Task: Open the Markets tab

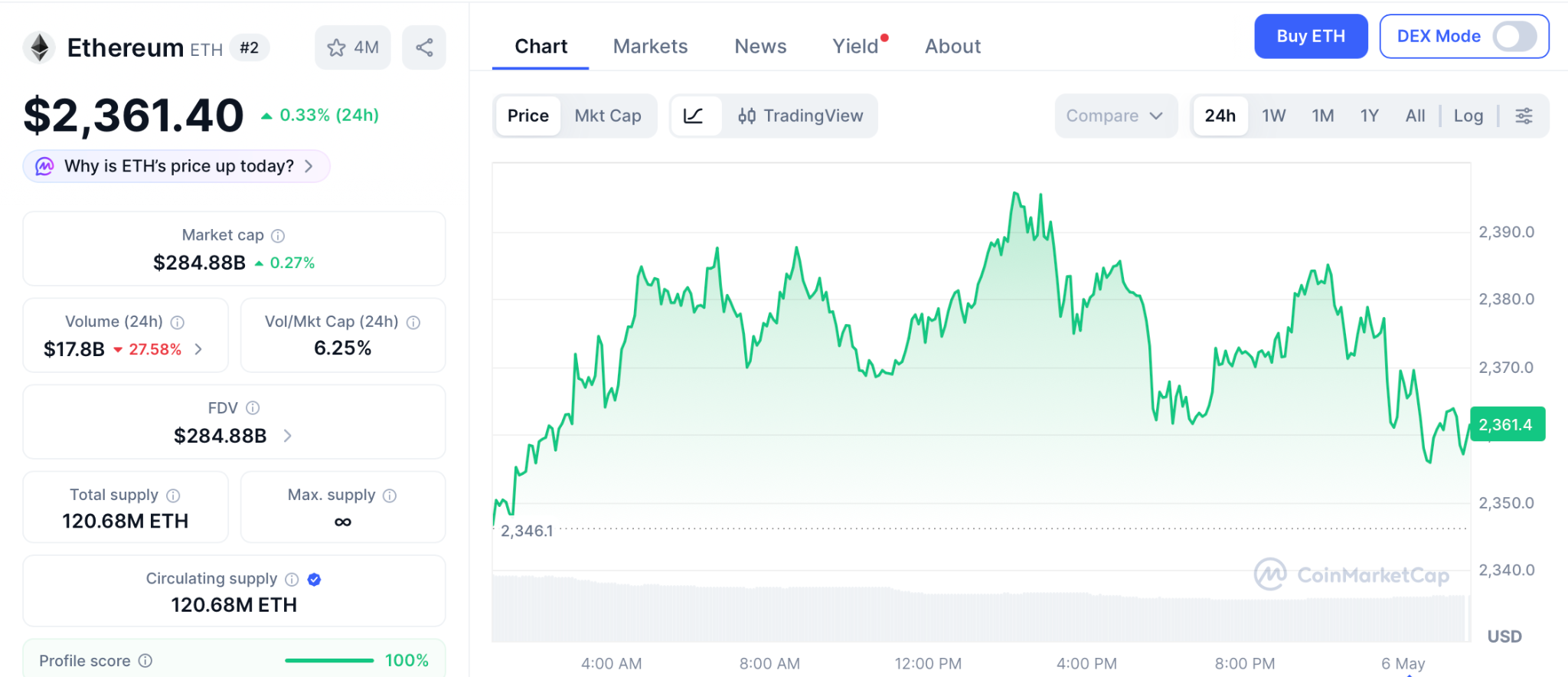Action: (x=651, y=47)
